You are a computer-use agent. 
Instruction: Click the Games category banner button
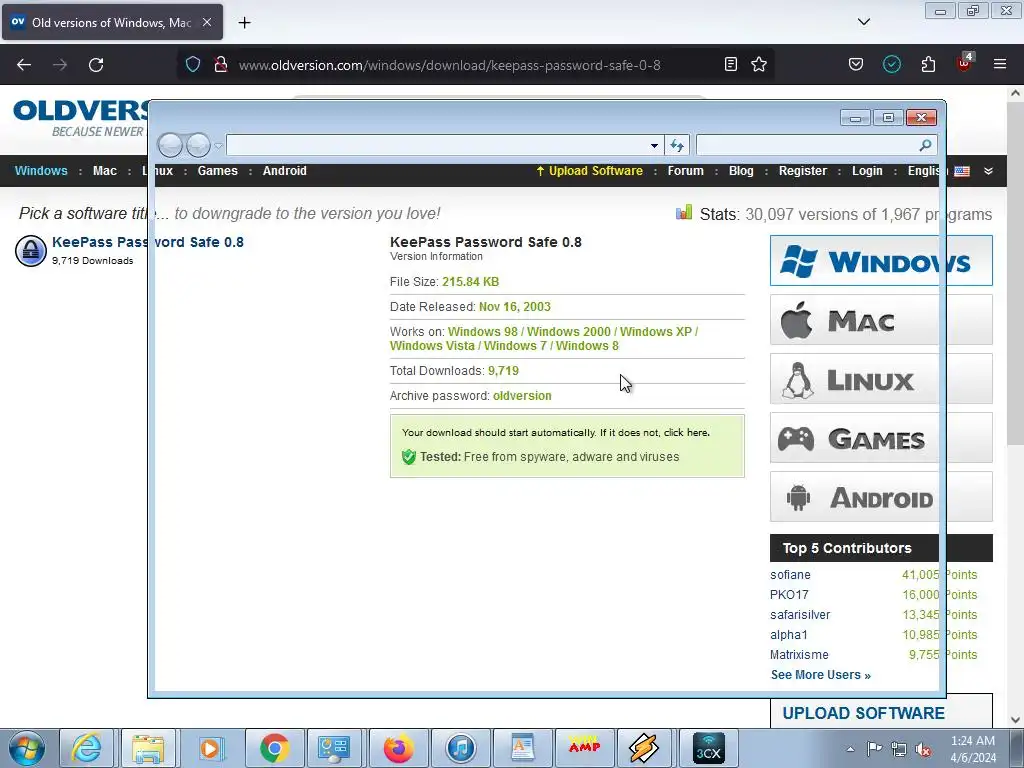pos(881,438)
